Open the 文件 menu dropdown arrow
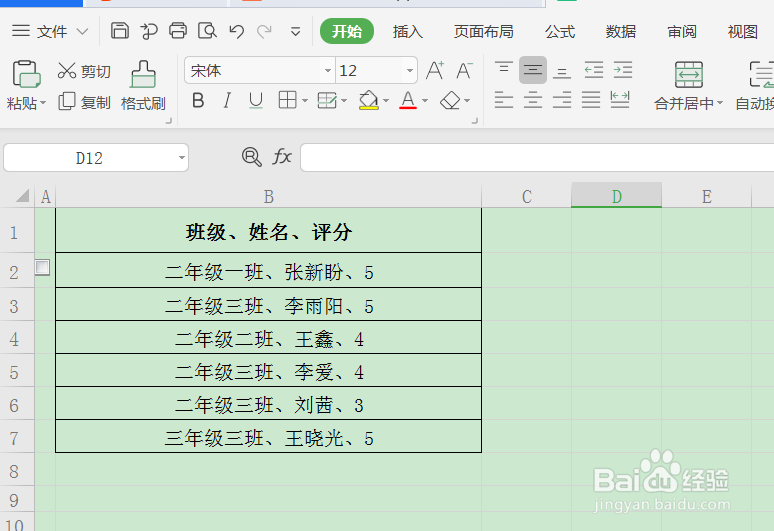Viewport: 774px width, 531px height. [x=82, y=32]
